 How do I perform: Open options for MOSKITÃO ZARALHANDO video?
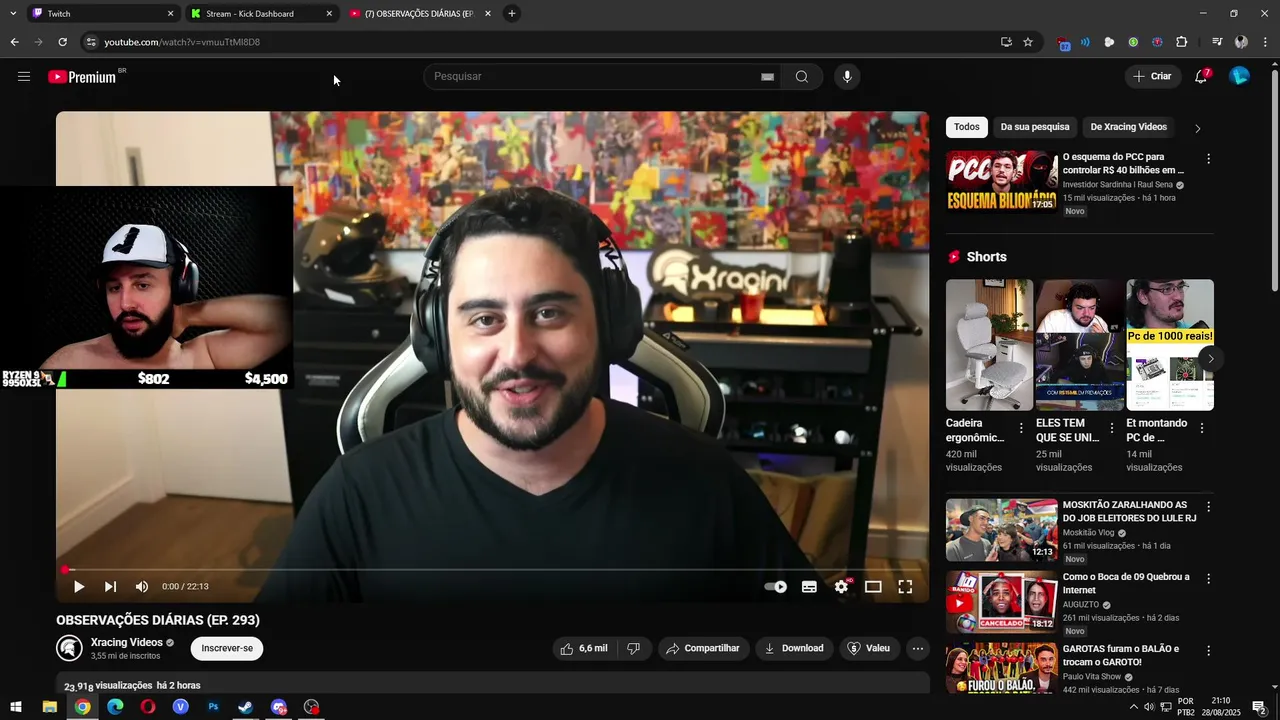(1208, 507)
